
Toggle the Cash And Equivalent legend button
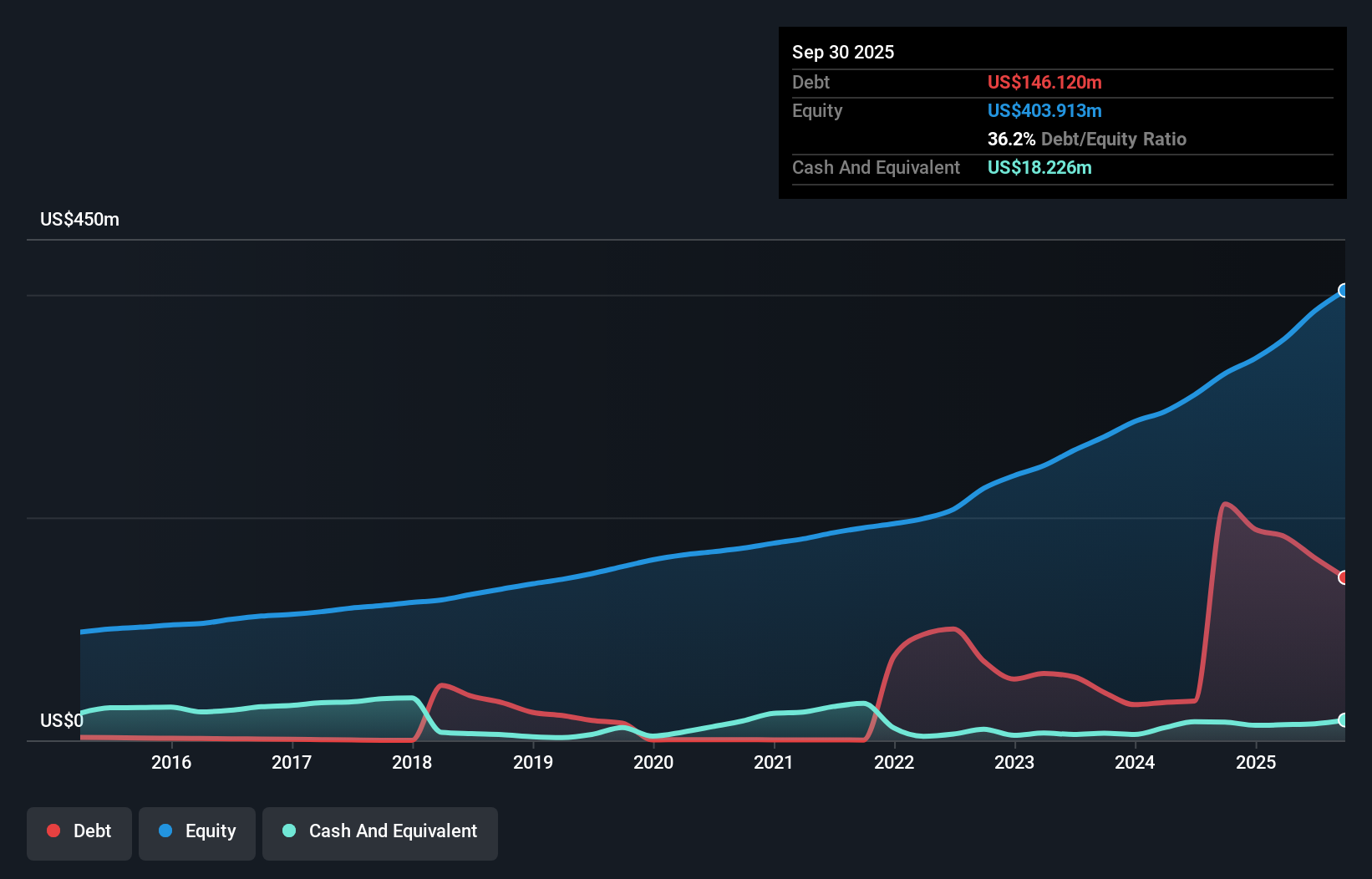tap(380, 833)
